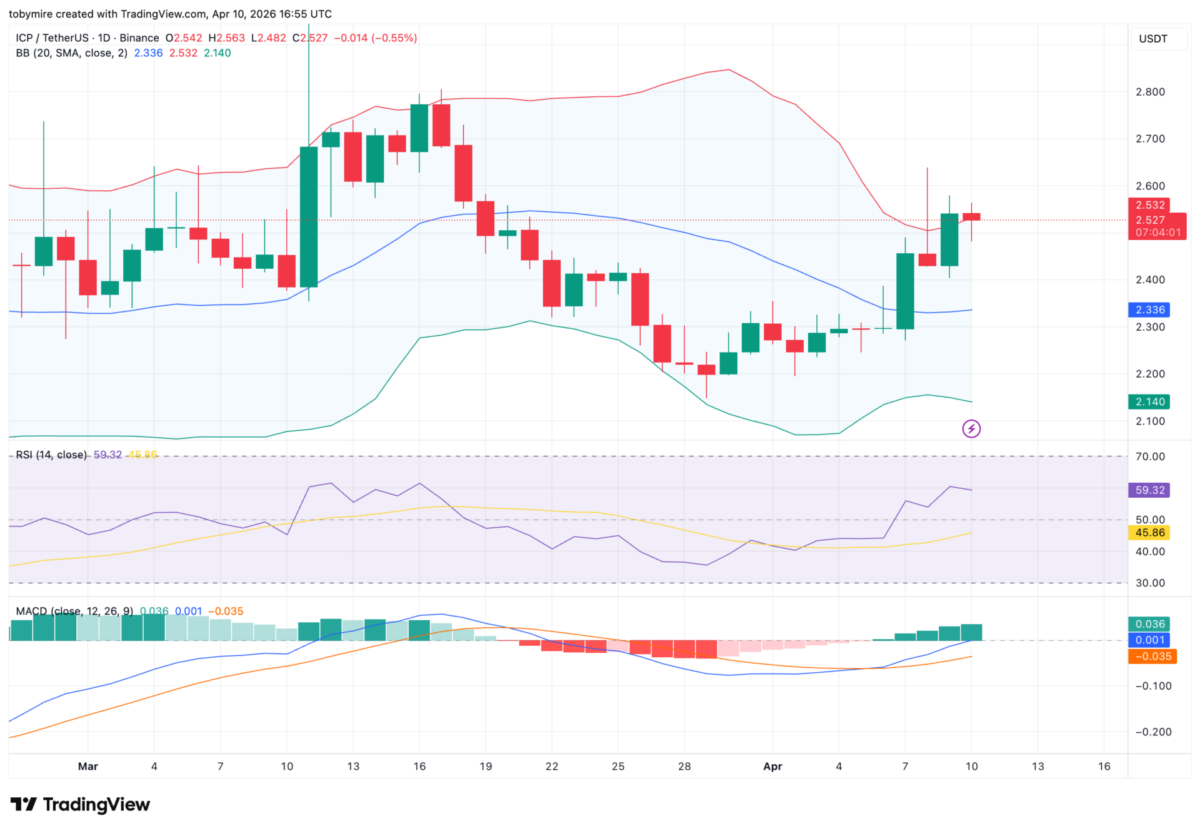
Task: Select the RSI (14, close) indicator legend
Action: click(50, 455)
